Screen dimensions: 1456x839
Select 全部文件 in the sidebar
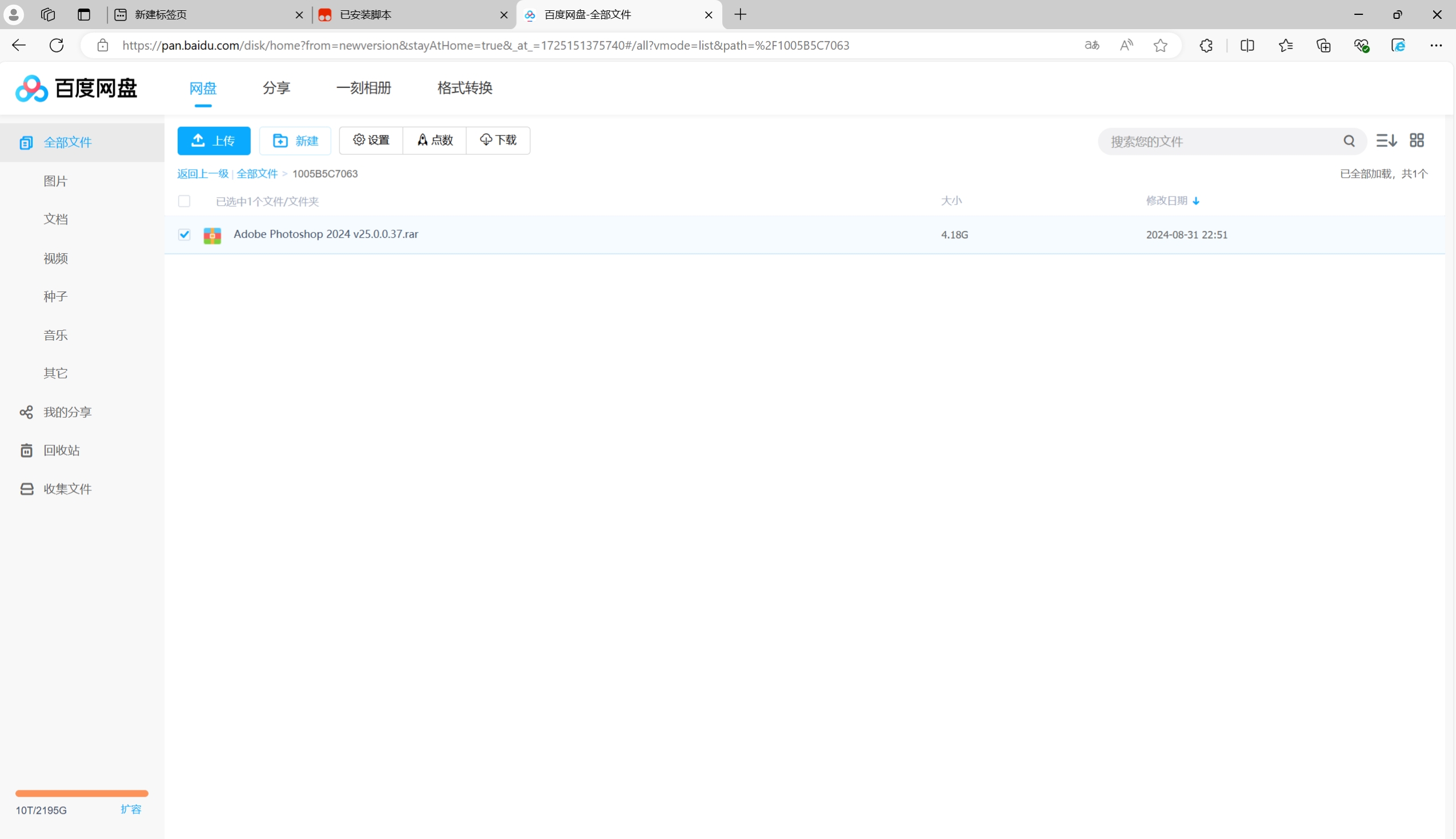coord(82,142)
